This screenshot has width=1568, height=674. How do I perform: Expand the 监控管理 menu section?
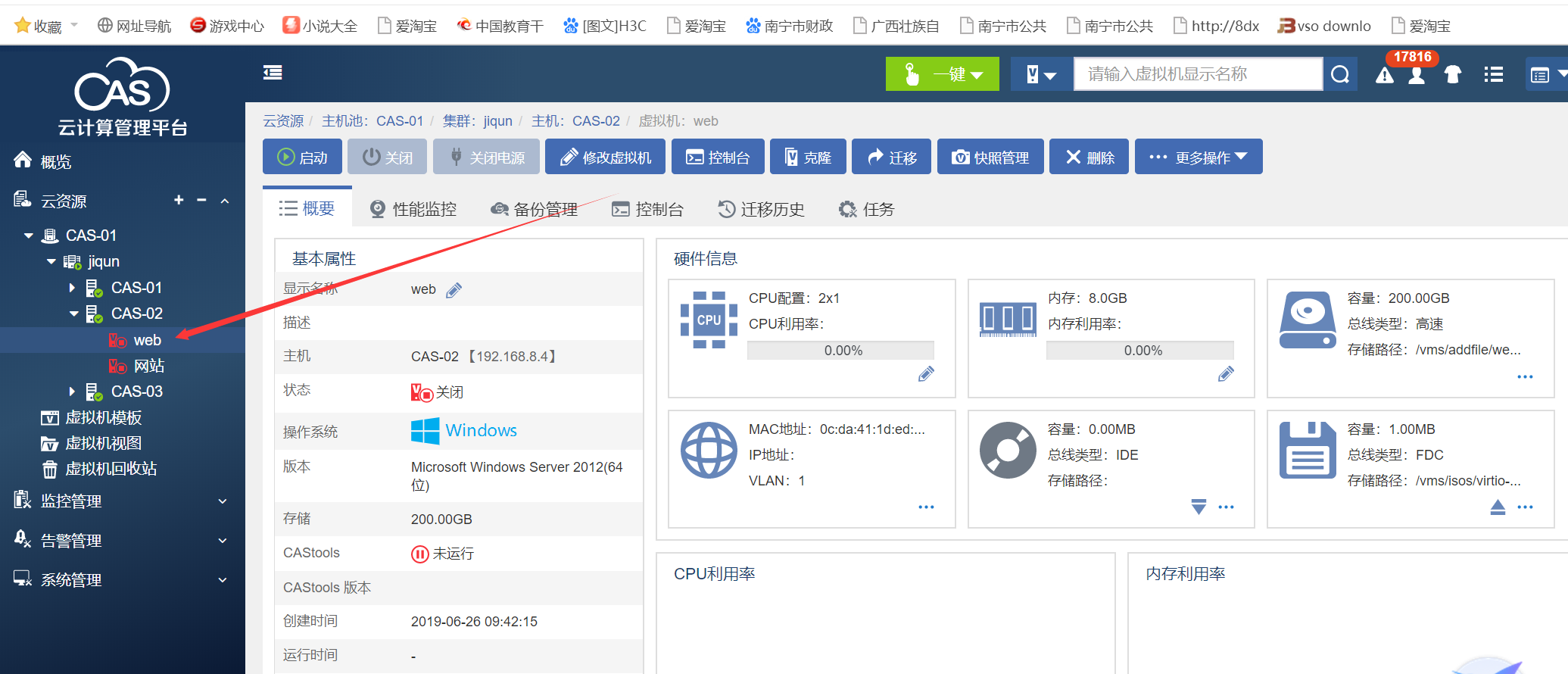click(223, 501)
